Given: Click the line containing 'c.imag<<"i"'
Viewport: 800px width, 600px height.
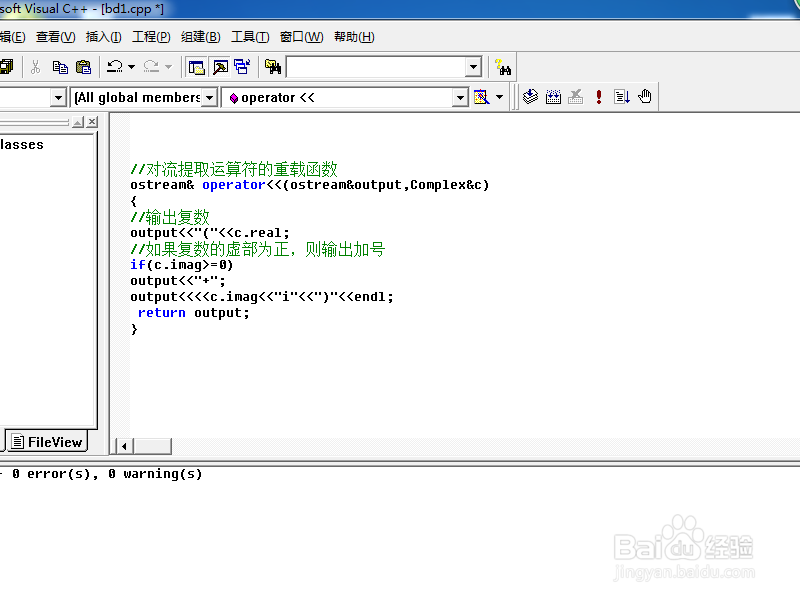Looking at the screenshot, I should [262, 296].
